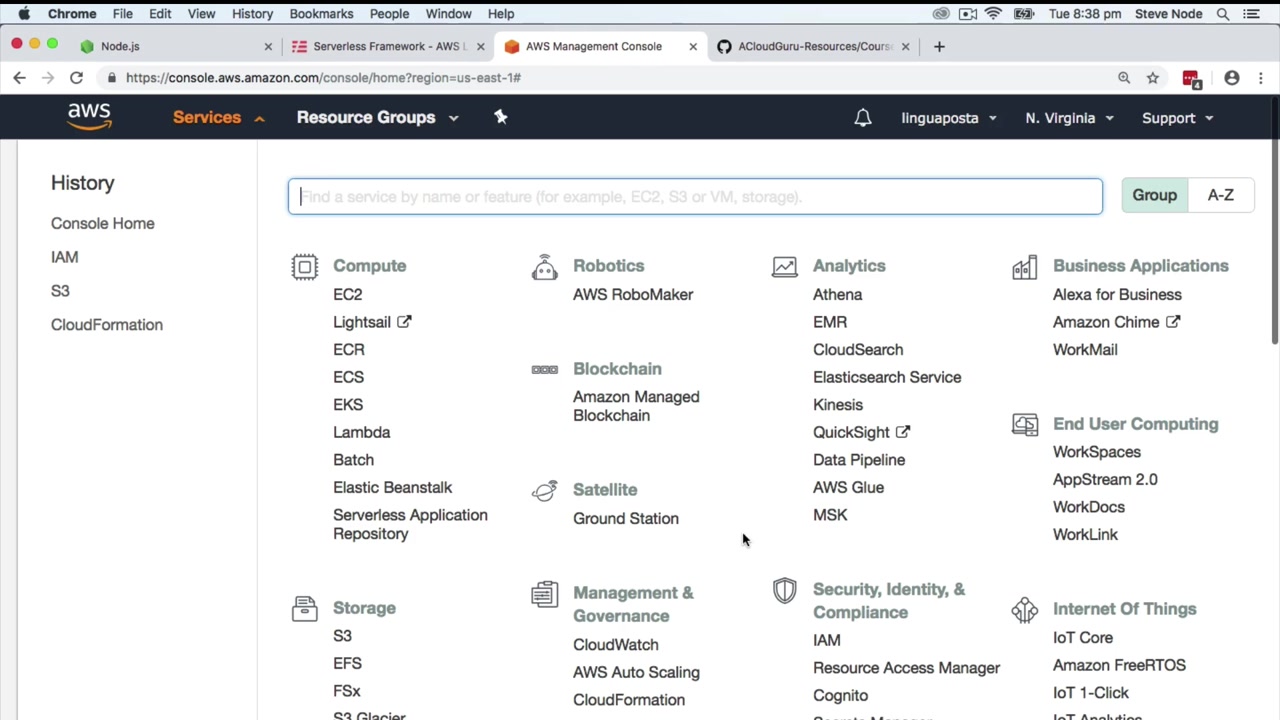Click the AWS logo home icon

[89, 117]
